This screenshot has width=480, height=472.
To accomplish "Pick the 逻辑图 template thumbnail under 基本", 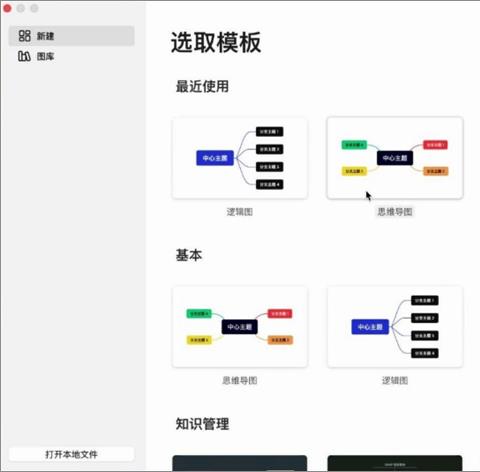I will [x=395, y=327].
